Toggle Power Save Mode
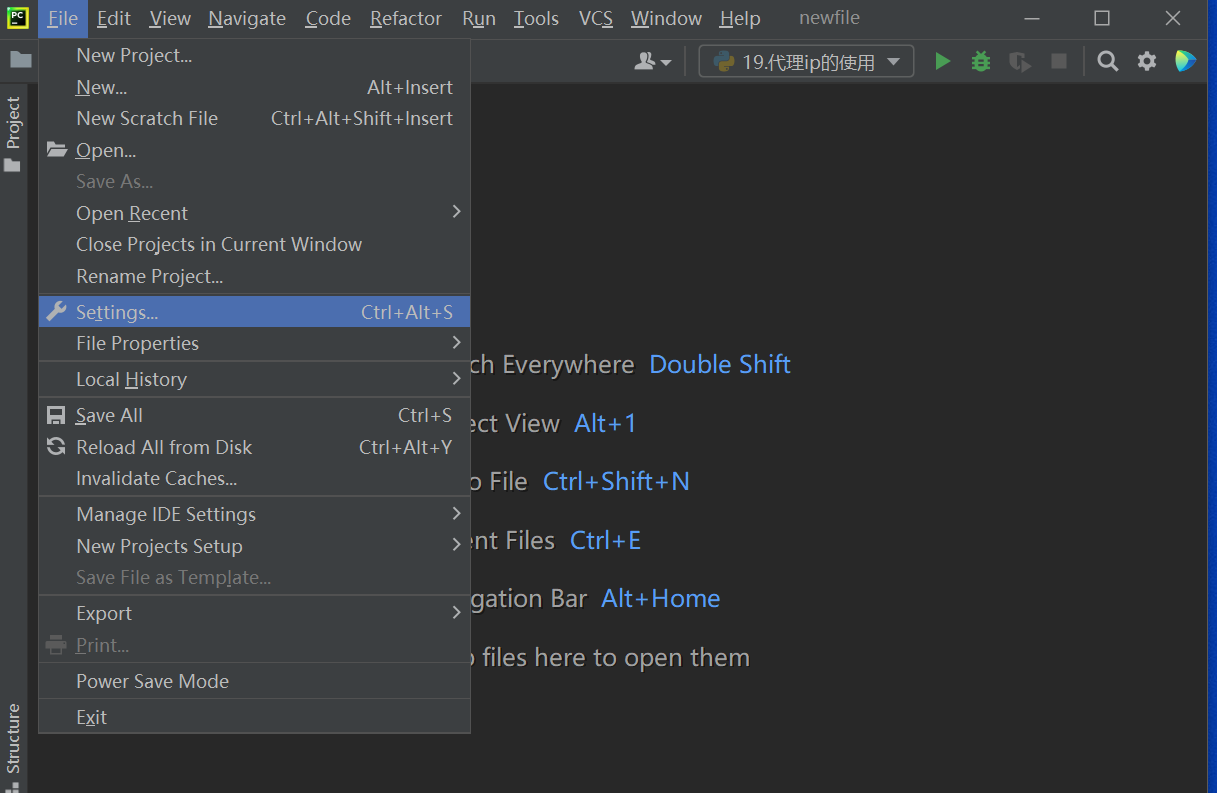The image size is (1217, 793). (153, 681)
